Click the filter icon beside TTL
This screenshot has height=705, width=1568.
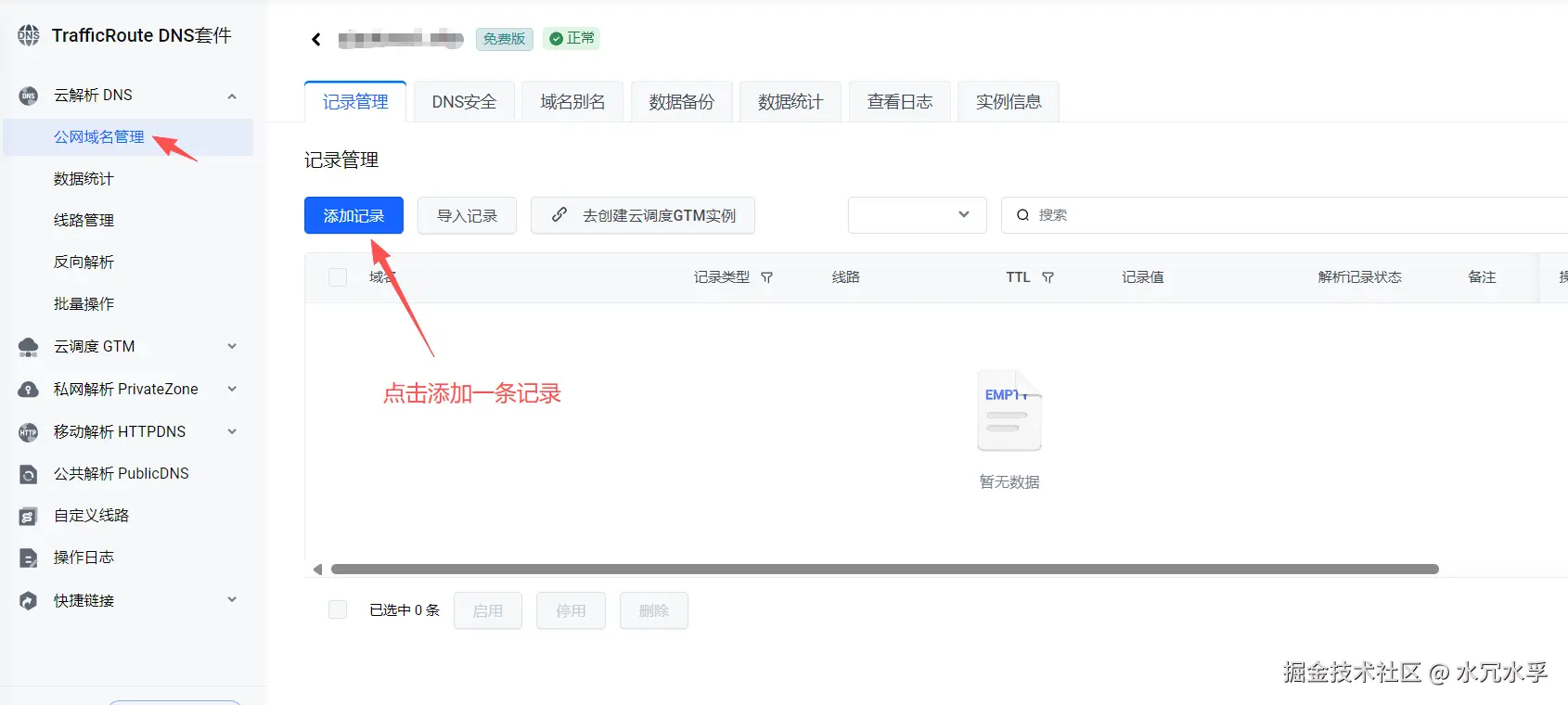1047,277
